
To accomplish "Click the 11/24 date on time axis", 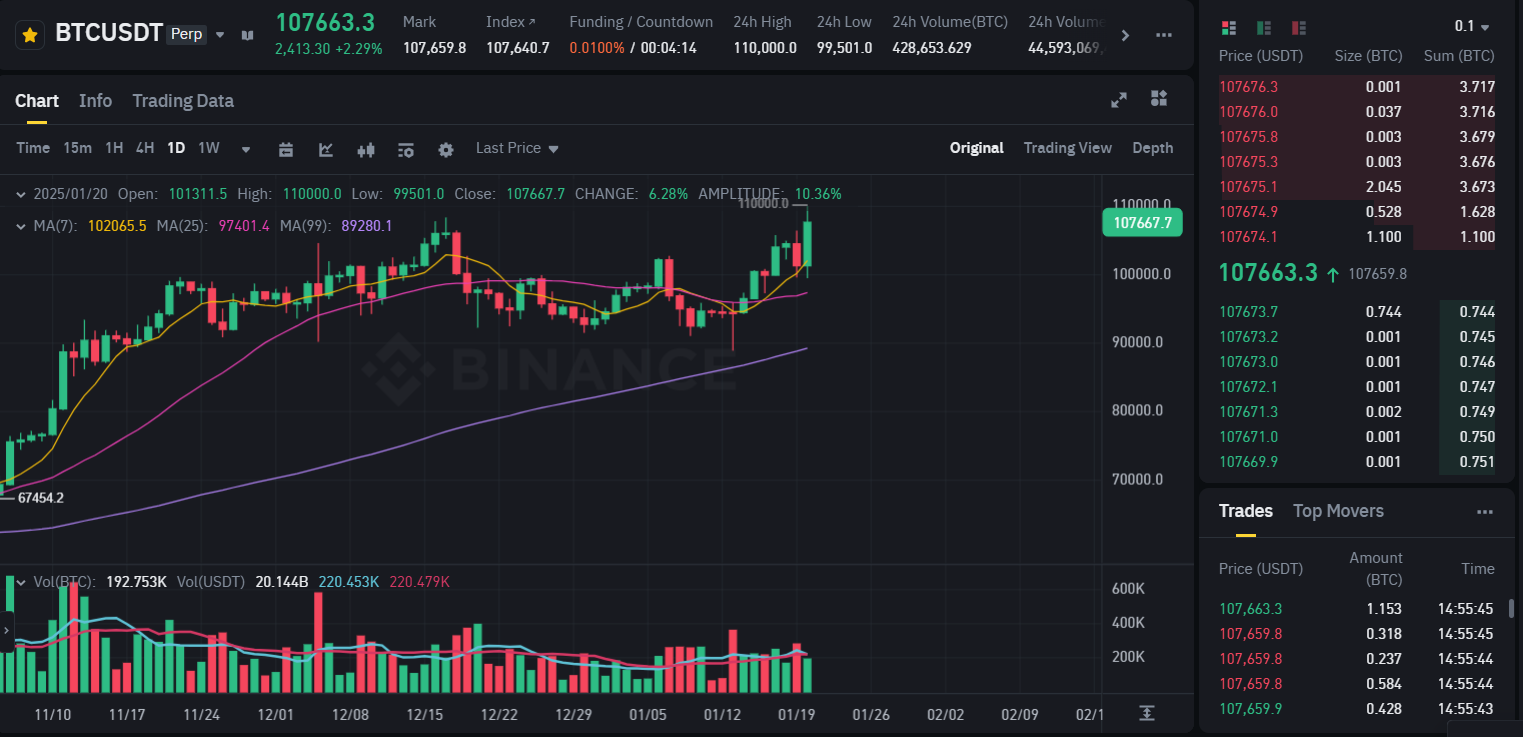I will (202, 715).
